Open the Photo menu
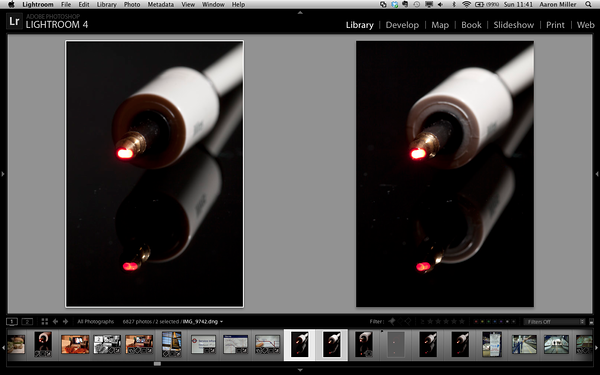The height and width of the screenshot is (375, 600). tap(132, 5)
